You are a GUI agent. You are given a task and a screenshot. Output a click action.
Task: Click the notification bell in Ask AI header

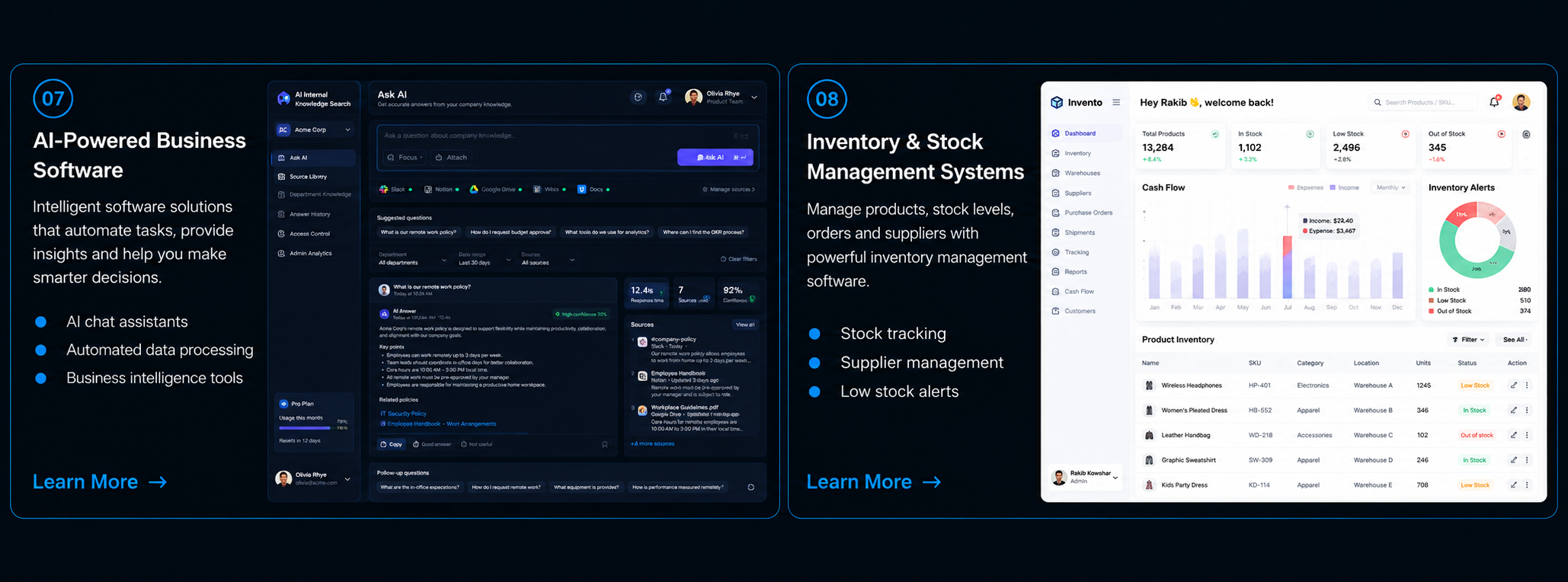(663, 97)
